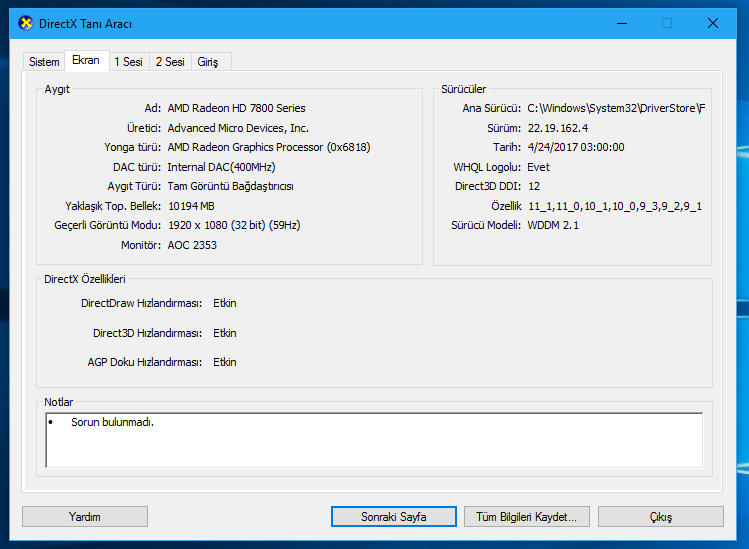Click 'Etkin' next to DirectDraw Hızlandırması
749x549 pixels.
tap(225, 303)
